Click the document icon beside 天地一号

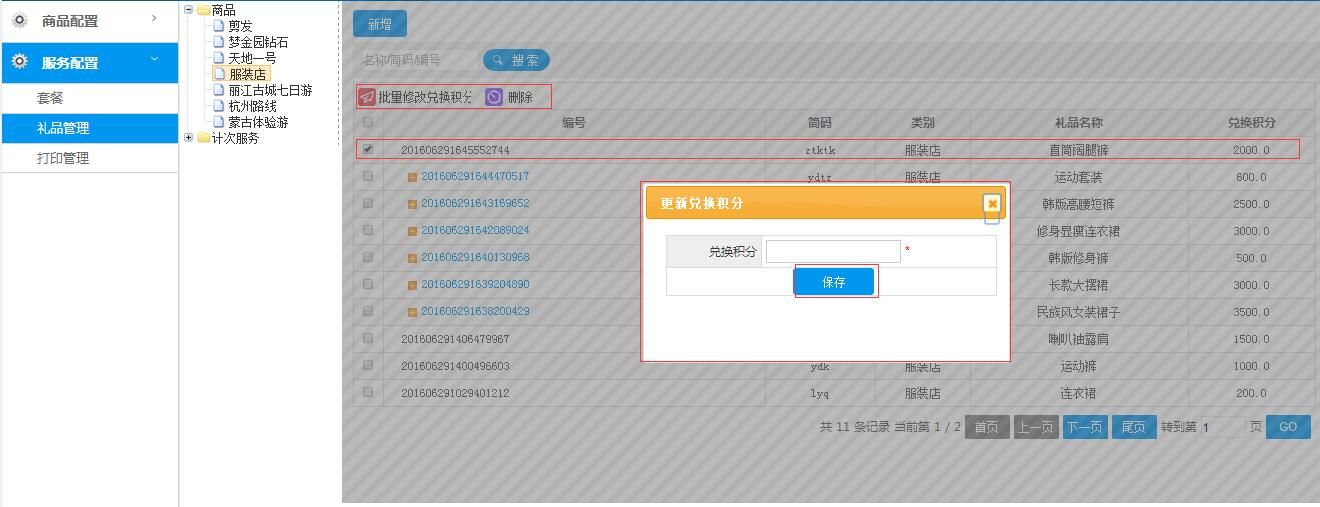(x=220, y=58)
